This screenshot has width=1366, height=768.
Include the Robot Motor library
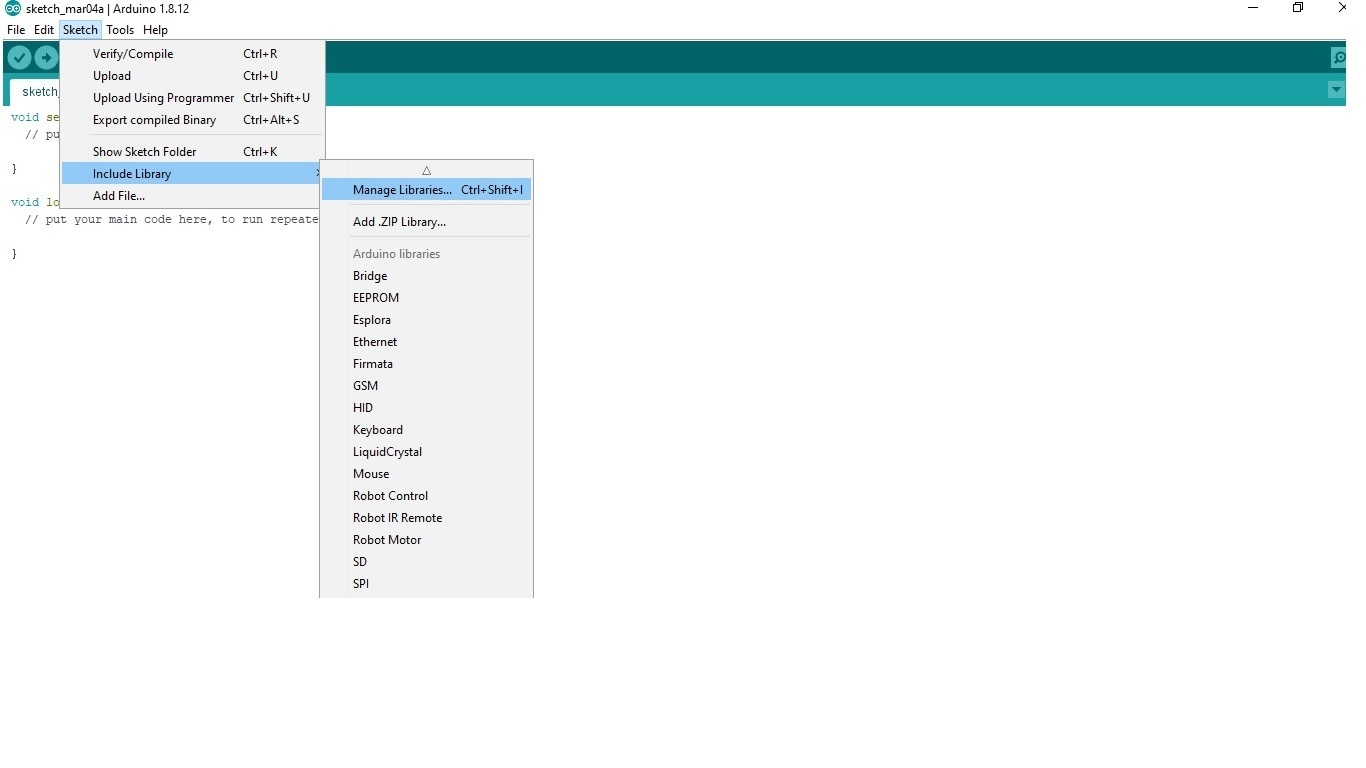pos(426,540)
